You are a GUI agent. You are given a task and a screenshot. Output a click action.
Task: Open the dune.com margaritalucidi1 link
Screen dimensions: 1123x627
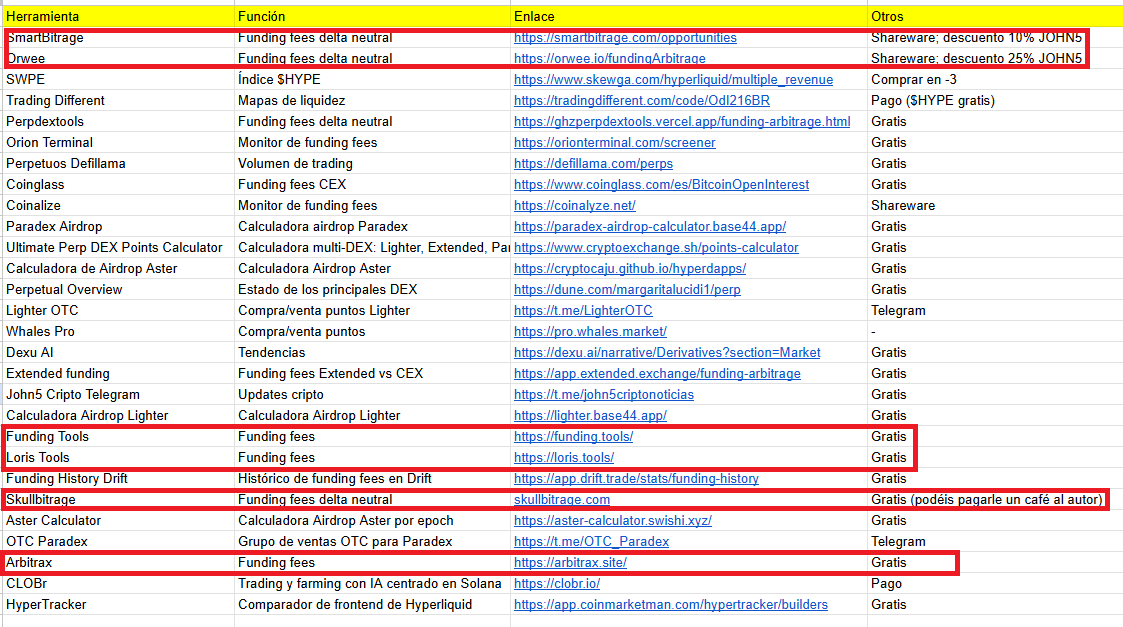click(627, 289)
